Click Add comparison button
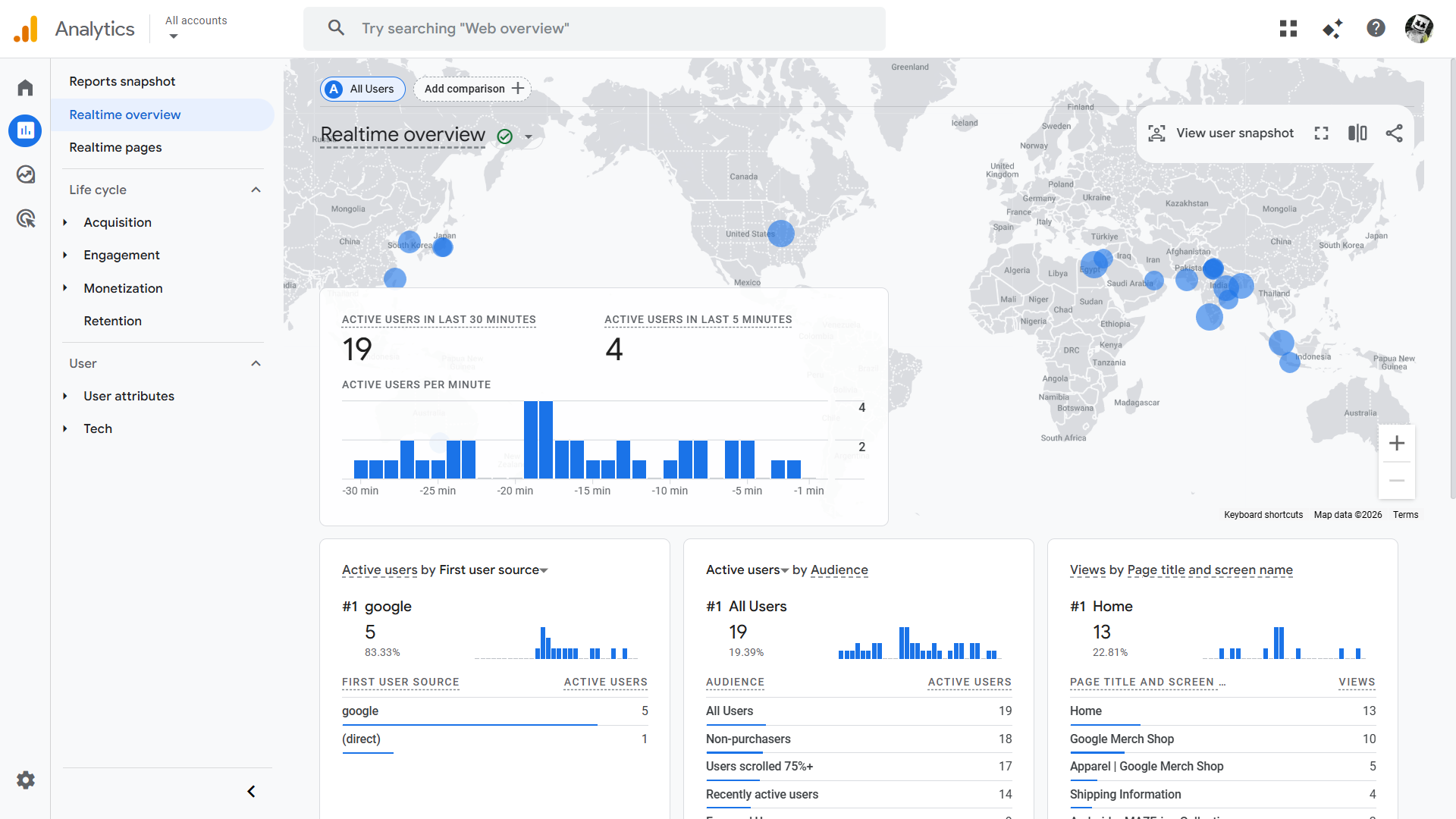 (x=472, y=89)
